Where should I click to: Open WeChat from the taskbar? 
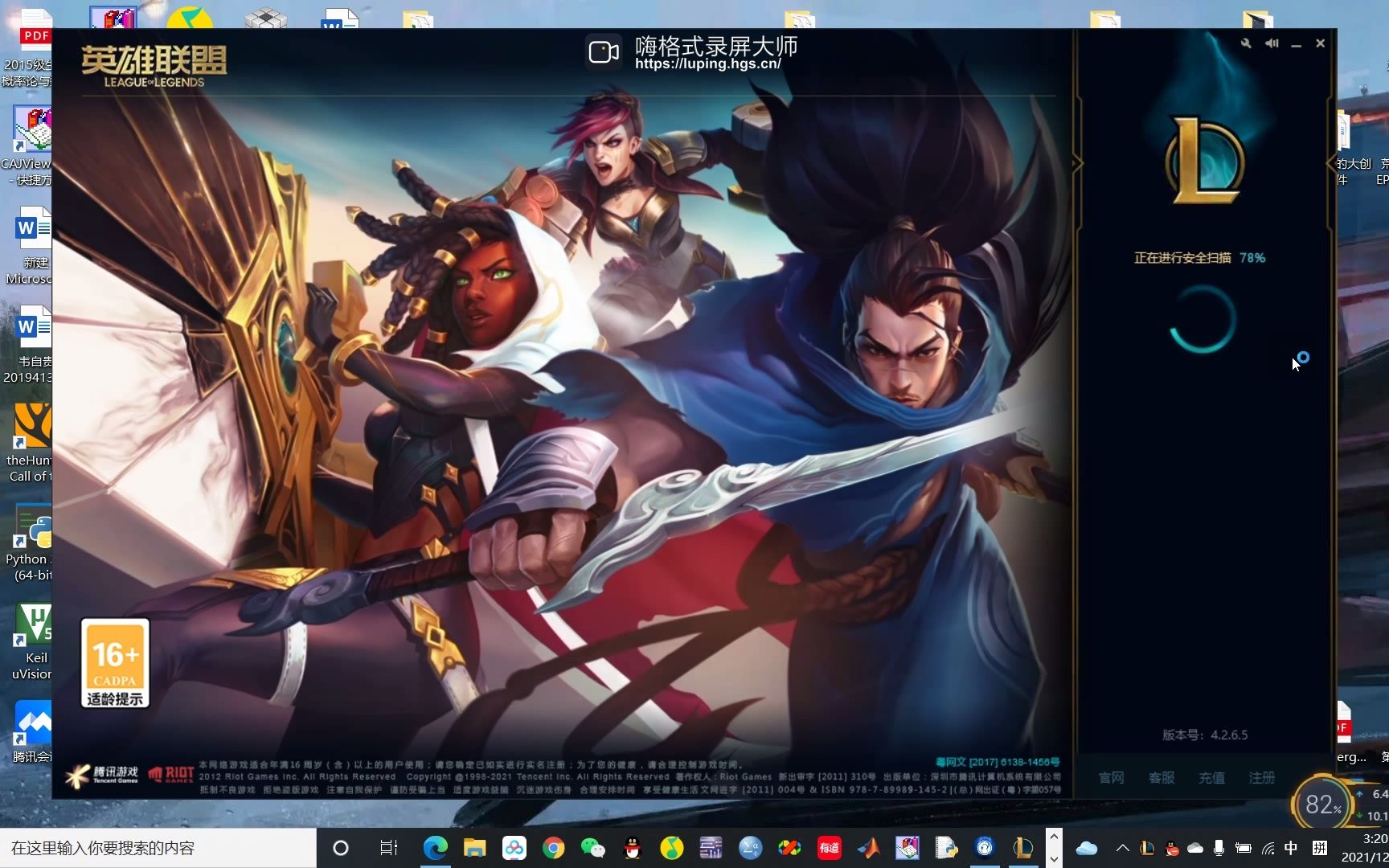point(592,848)
